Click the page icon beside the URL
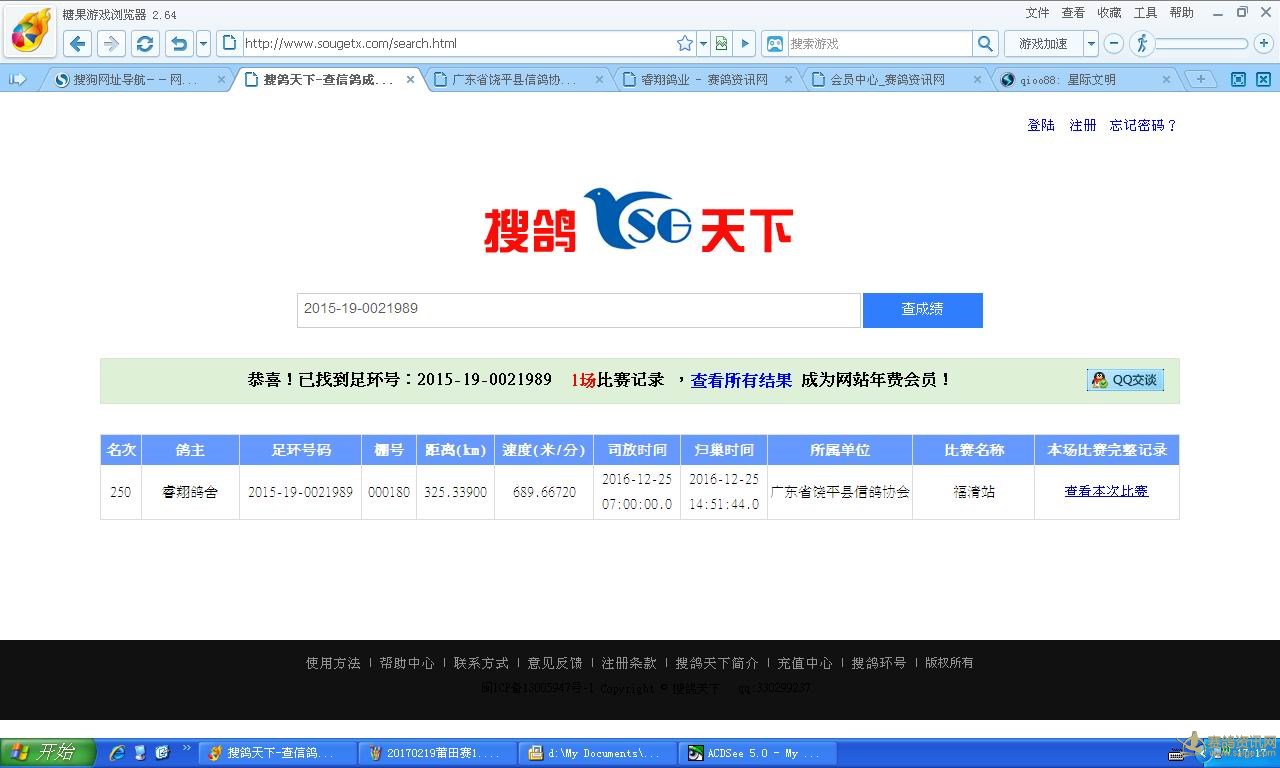This screenshot has height=768, width=1280. tap(230, 43)
